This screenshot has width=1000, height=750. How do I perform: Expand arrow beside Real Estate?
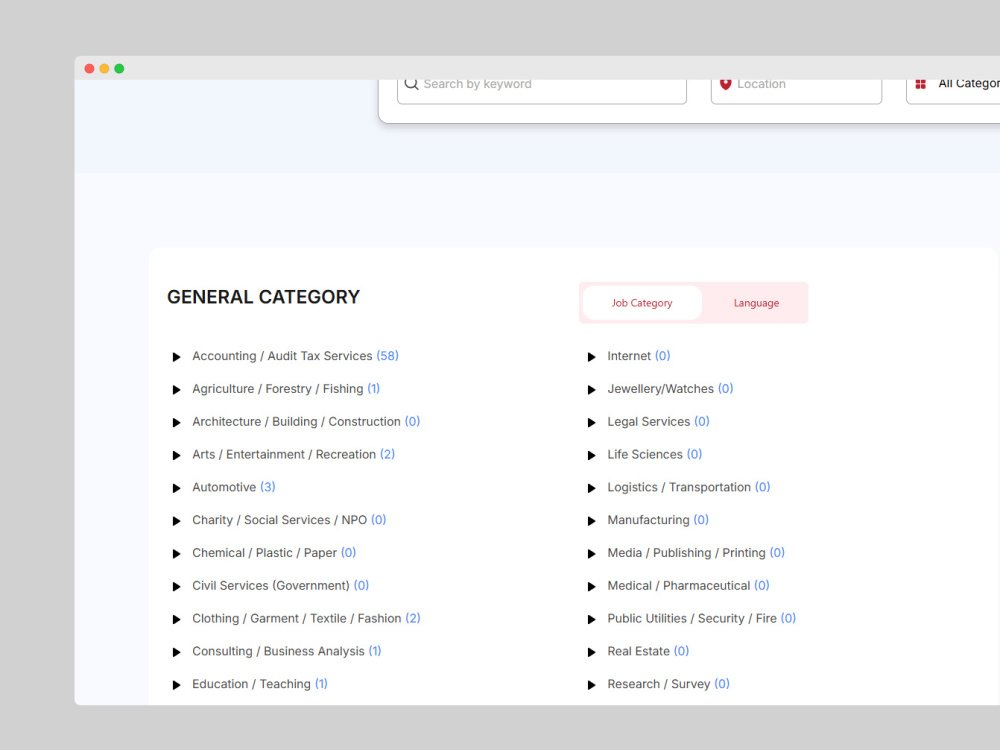[x=591, y=652]
